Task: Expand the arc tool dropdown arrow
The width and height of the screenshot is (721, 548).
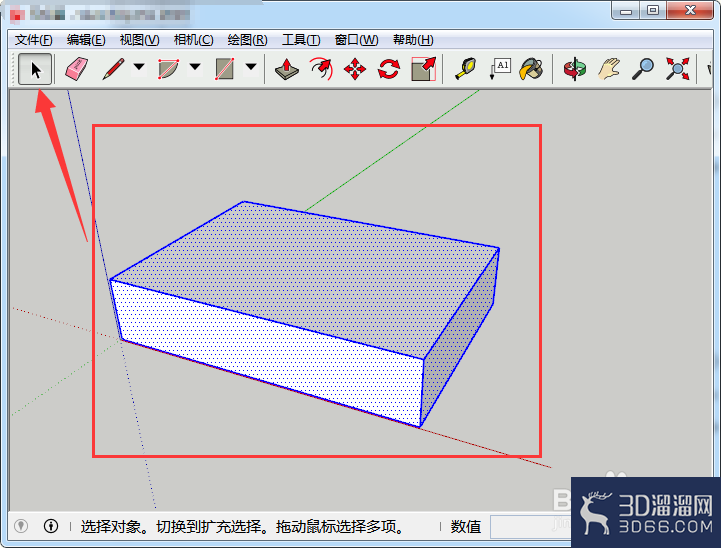Action: (195, 67)
